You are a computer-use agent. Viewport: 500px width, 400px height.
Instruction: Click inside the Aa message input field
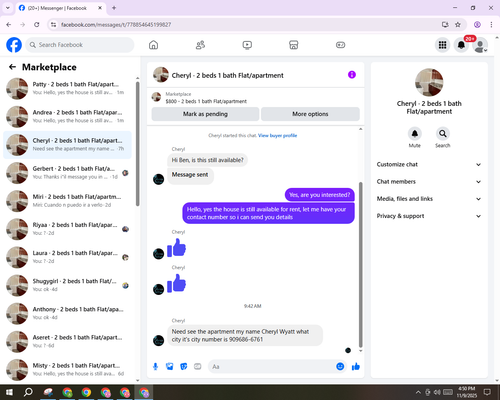point(272,367)
